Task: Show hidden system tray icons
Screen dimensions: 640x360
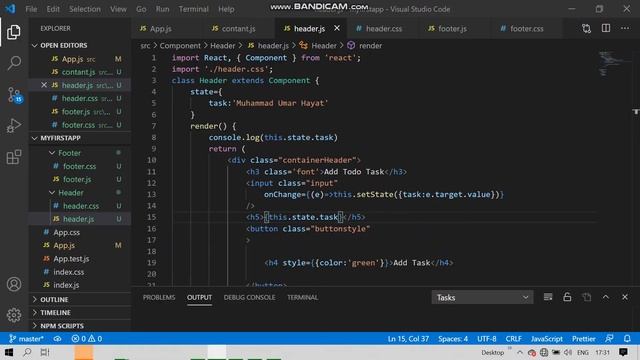Action: pos(520,352)
